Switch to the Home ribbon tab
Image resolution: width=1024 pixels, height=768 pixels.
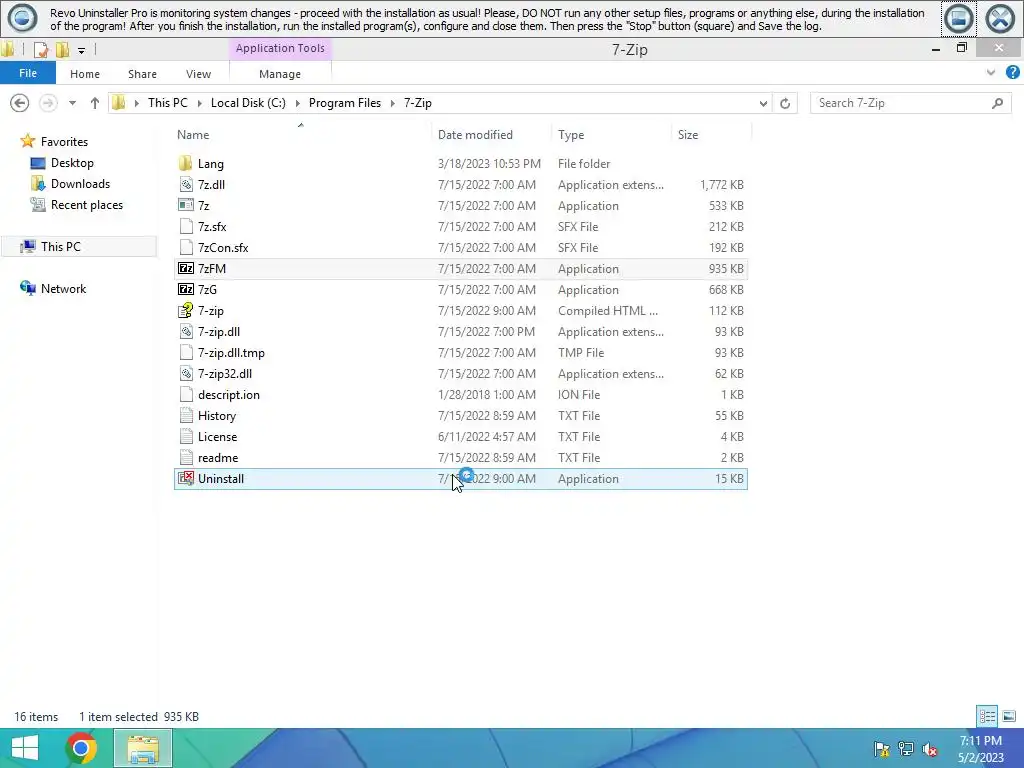click(x=85, y=74)
